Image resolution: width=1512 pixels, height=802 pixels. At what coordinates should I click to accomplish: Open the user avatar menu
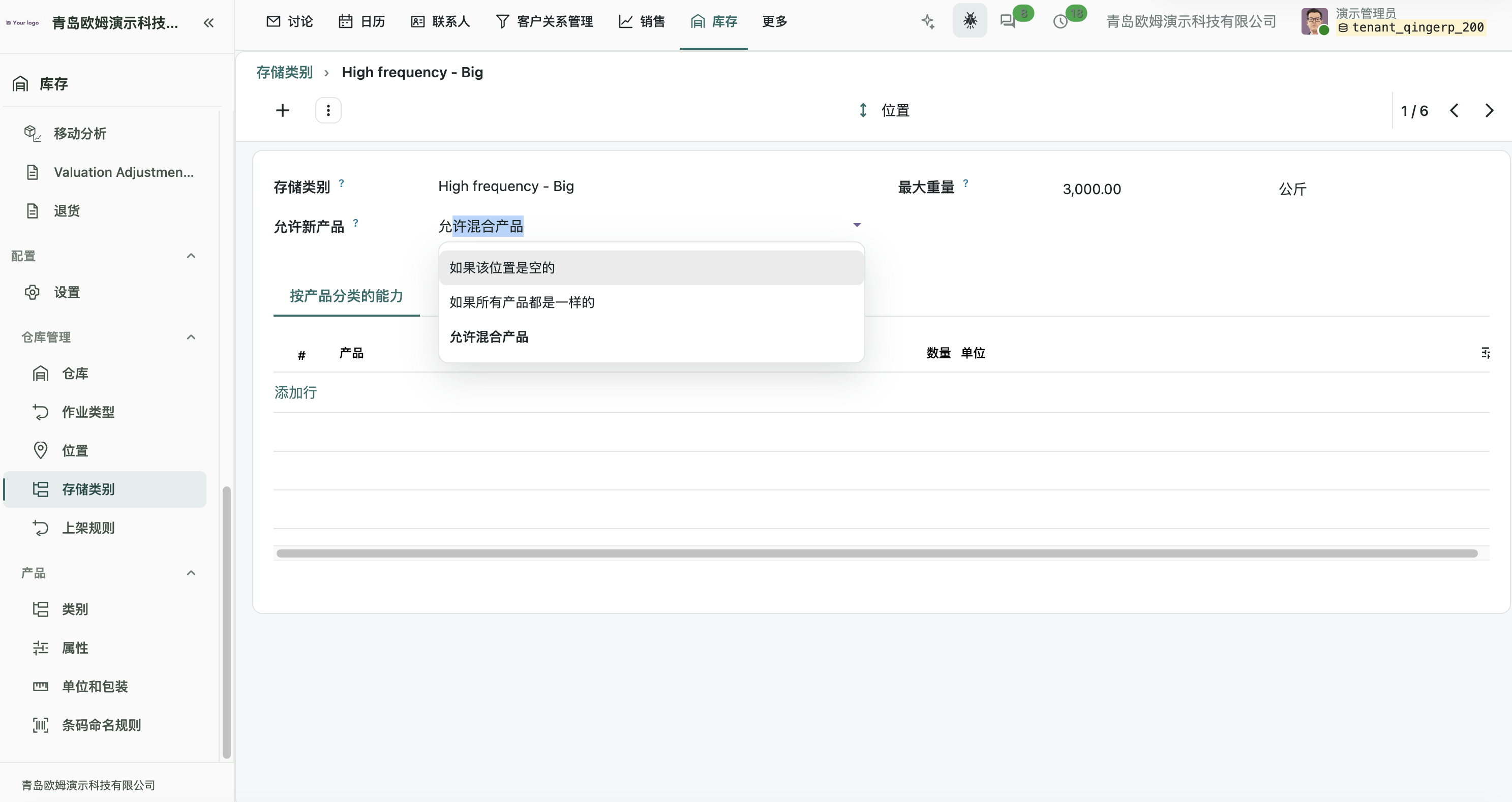(x=1314, y=21)
